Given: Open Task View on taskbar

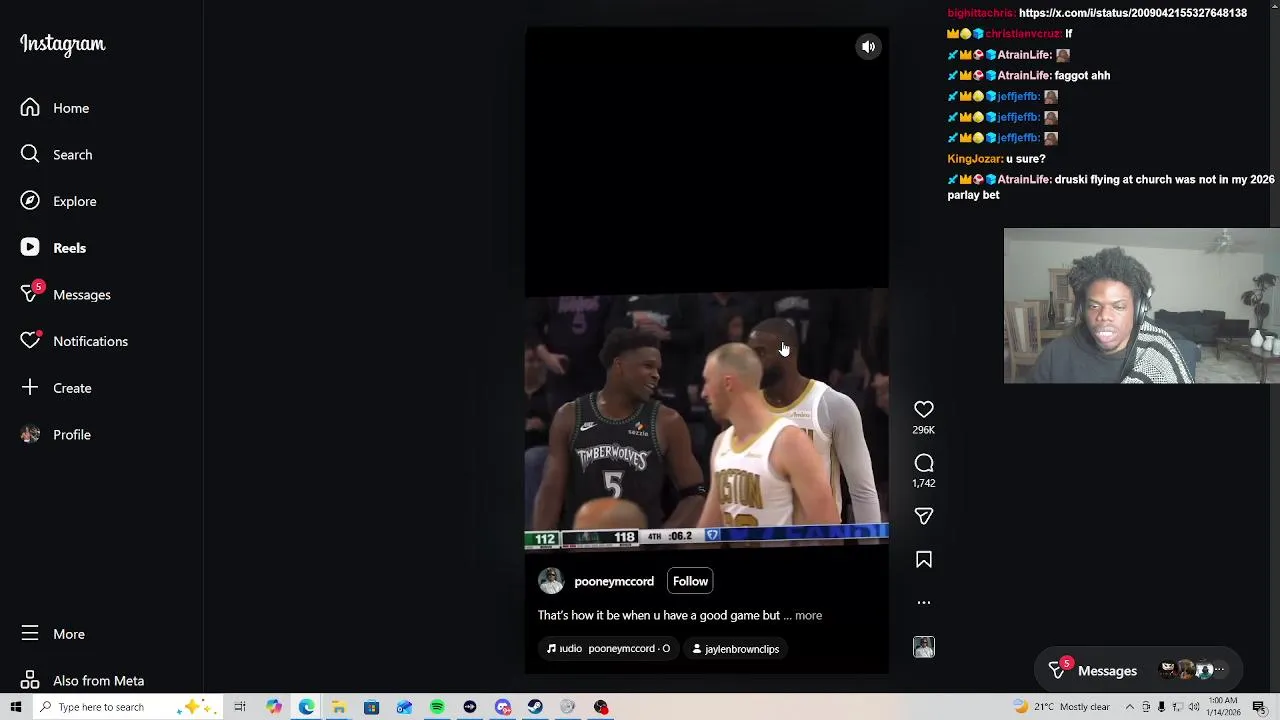Looking at the screenshot, I should [x=240, y=707].
